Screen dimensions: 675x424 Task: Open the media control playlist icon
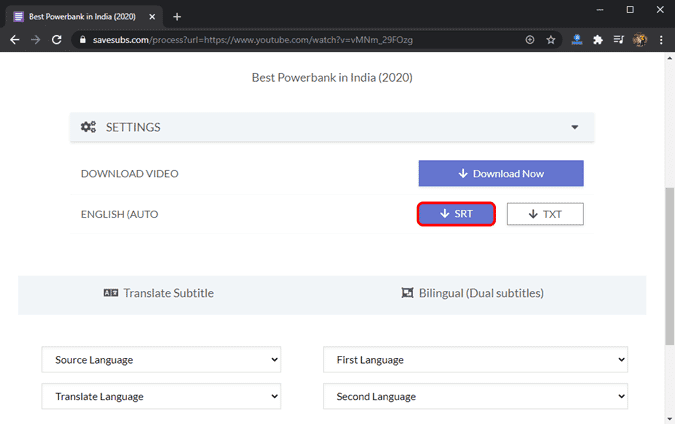click(x=619, y=40)
